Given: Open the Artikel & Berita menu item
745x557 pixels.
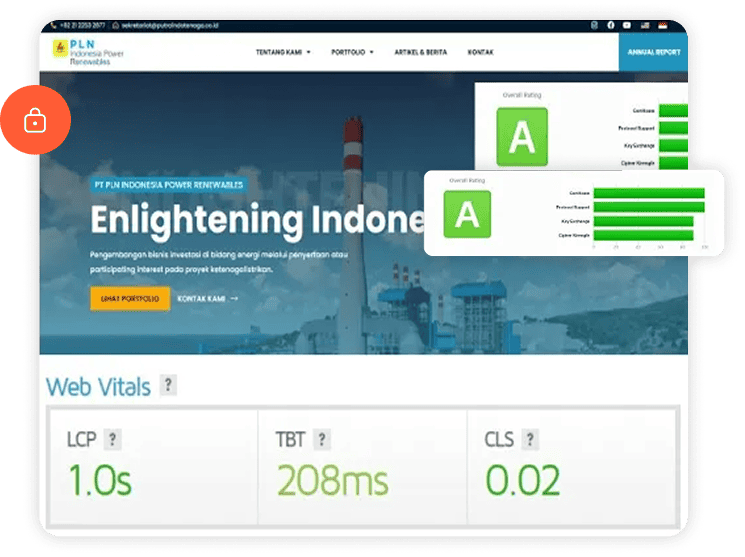Looking at the screenshot, I should pyautogui.click(x=420, y=51).
